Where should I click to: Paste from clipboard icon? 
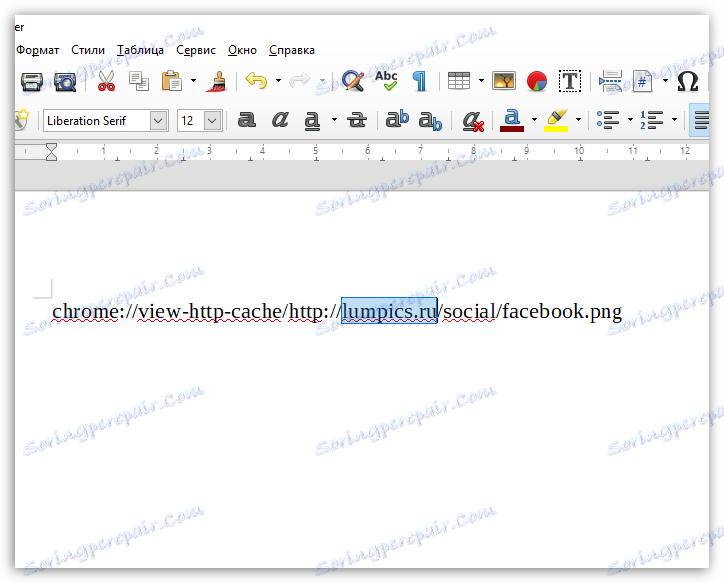click(x=172, y=81)
